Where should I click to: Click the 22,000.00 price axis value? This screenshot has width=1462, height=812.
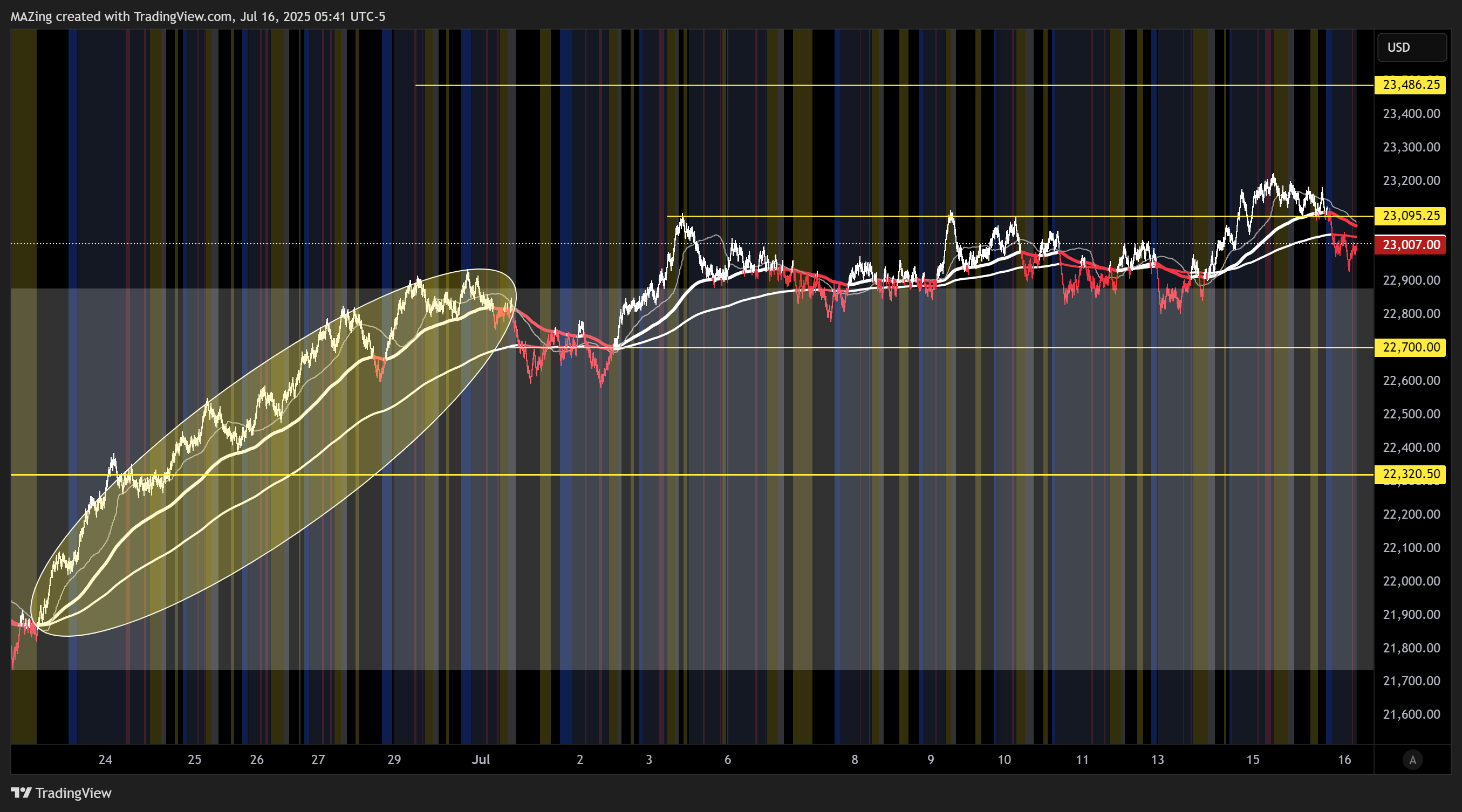click(1411, 581)
